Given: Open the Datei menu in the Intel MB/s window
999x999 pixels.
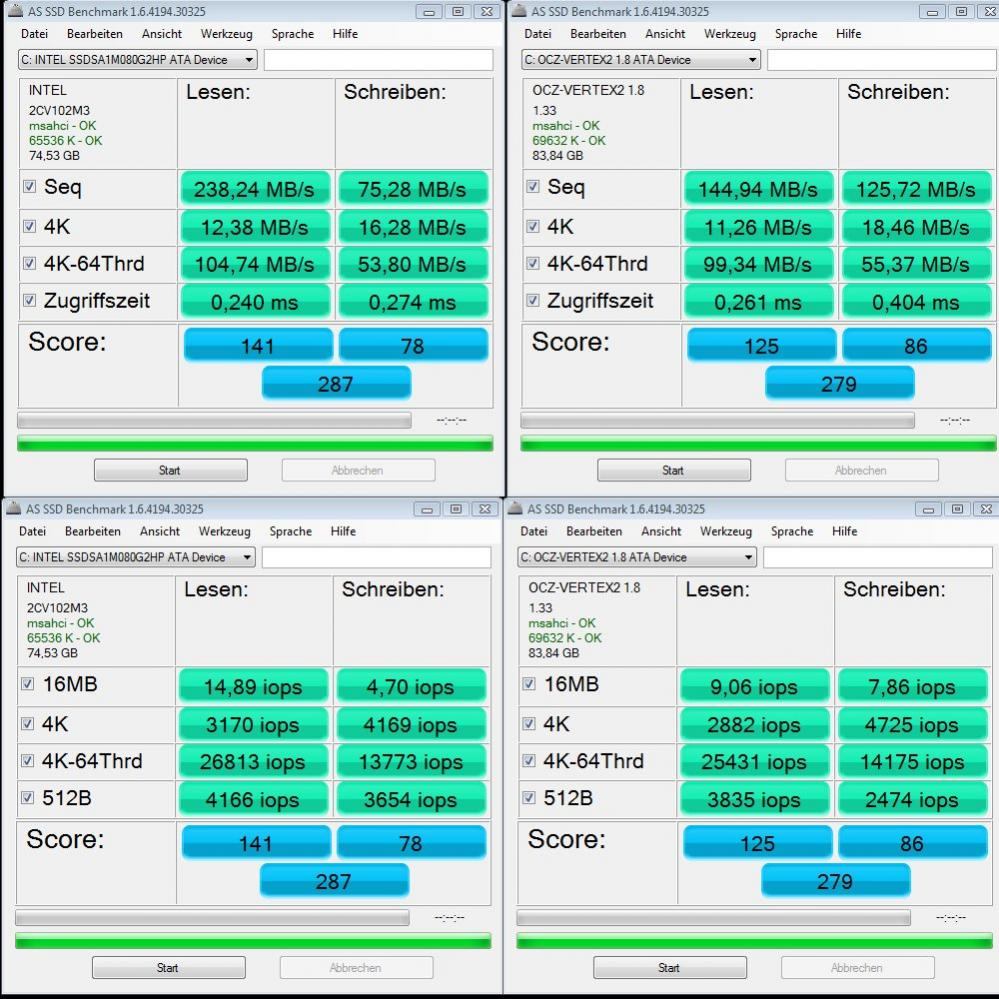Looking at the screenshot, I should tap(34, 34).
